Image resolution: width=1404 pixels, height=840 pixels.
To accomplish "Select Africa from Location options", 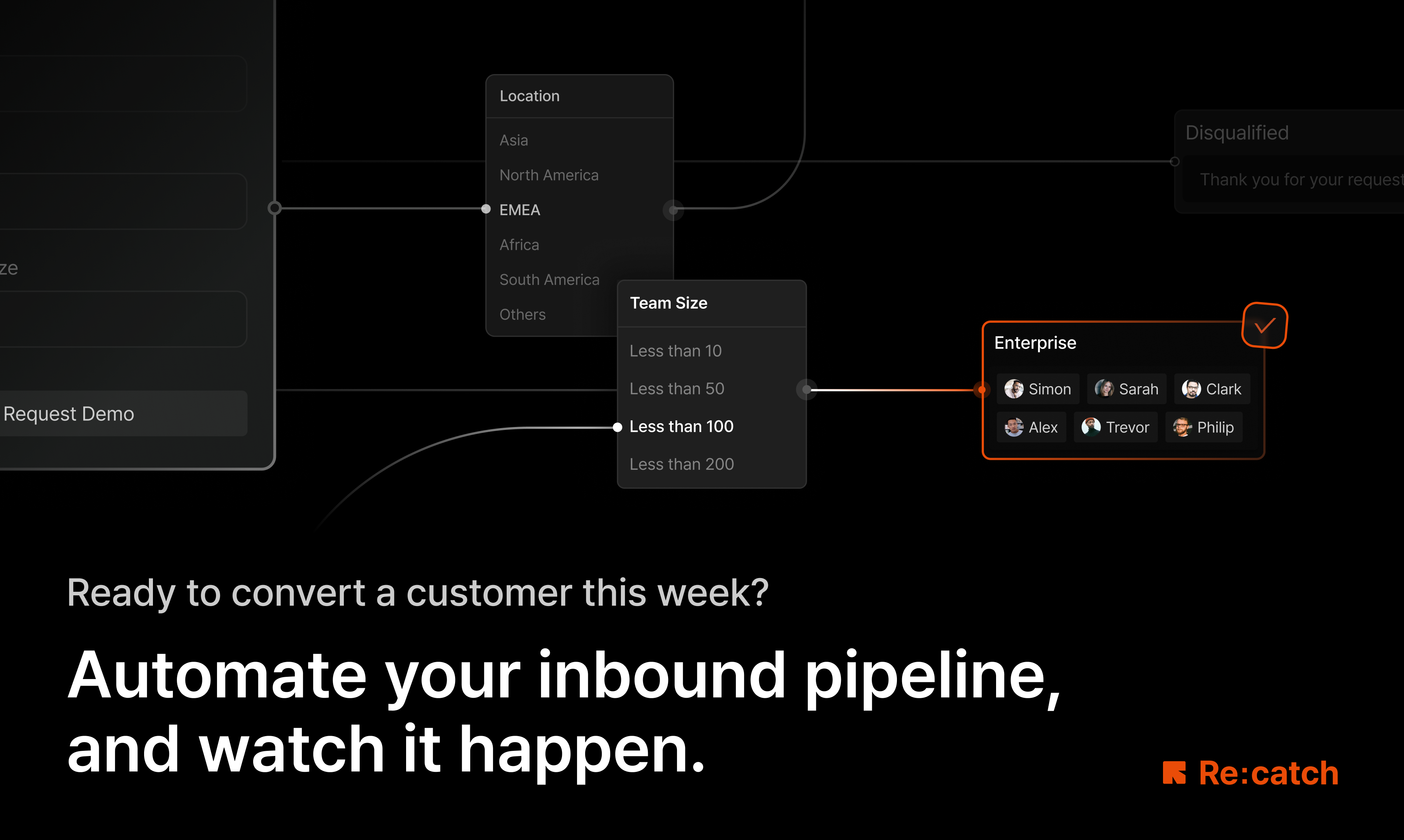I will pyautogui.click(x=519, y=244).
